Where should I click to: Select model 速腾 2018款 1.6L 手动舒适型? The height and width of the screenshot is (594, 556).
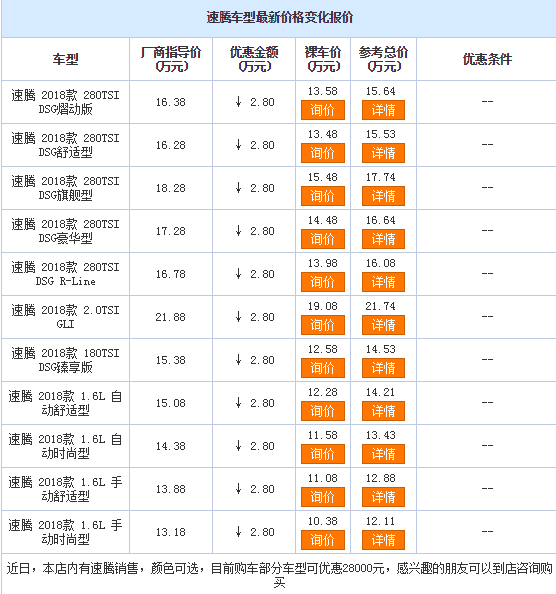[x=66, y=489]
